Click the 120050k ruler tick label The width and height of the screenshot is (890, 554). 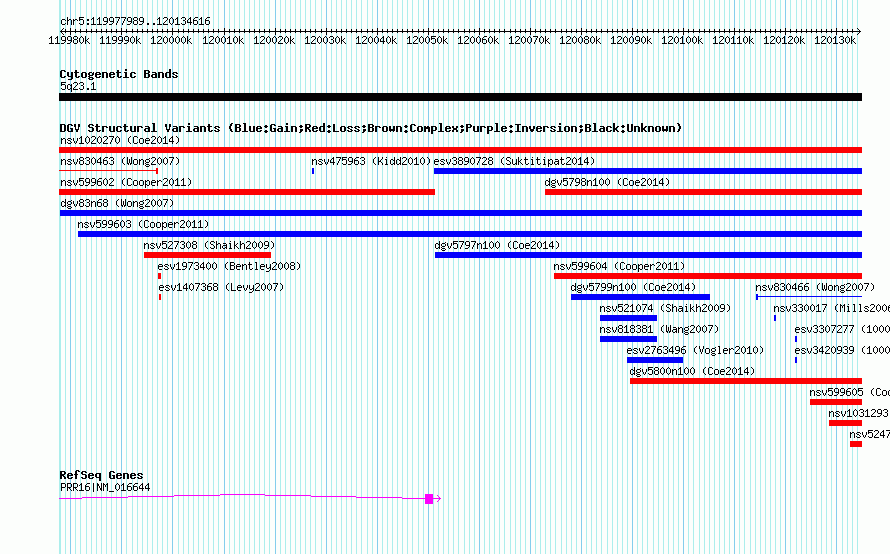point(427,41)
